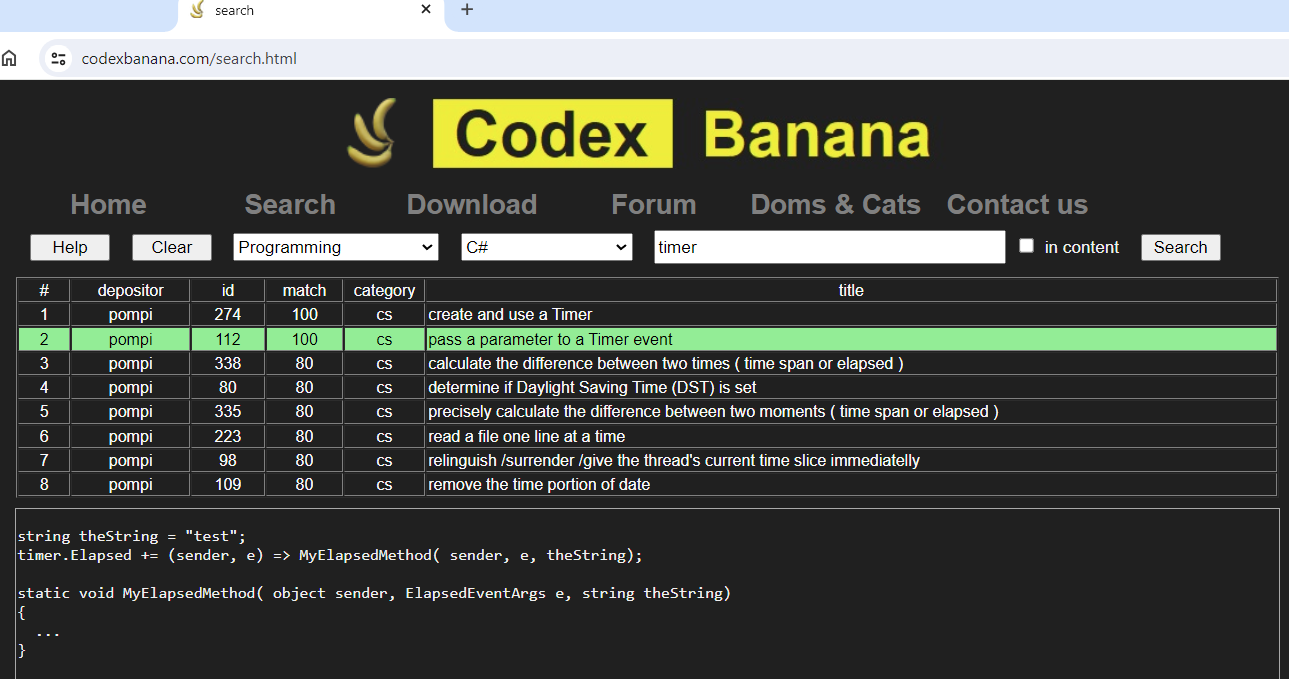Click id cell 223

(x=228, y=437)
